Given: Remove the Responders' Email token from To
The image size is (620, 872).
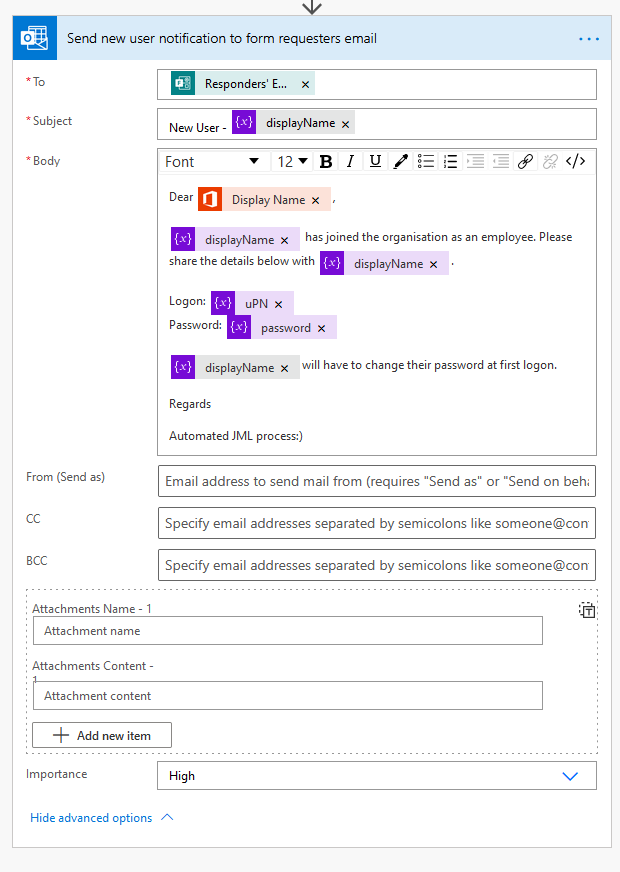Looking at the screenshot, I should [306, 84].
